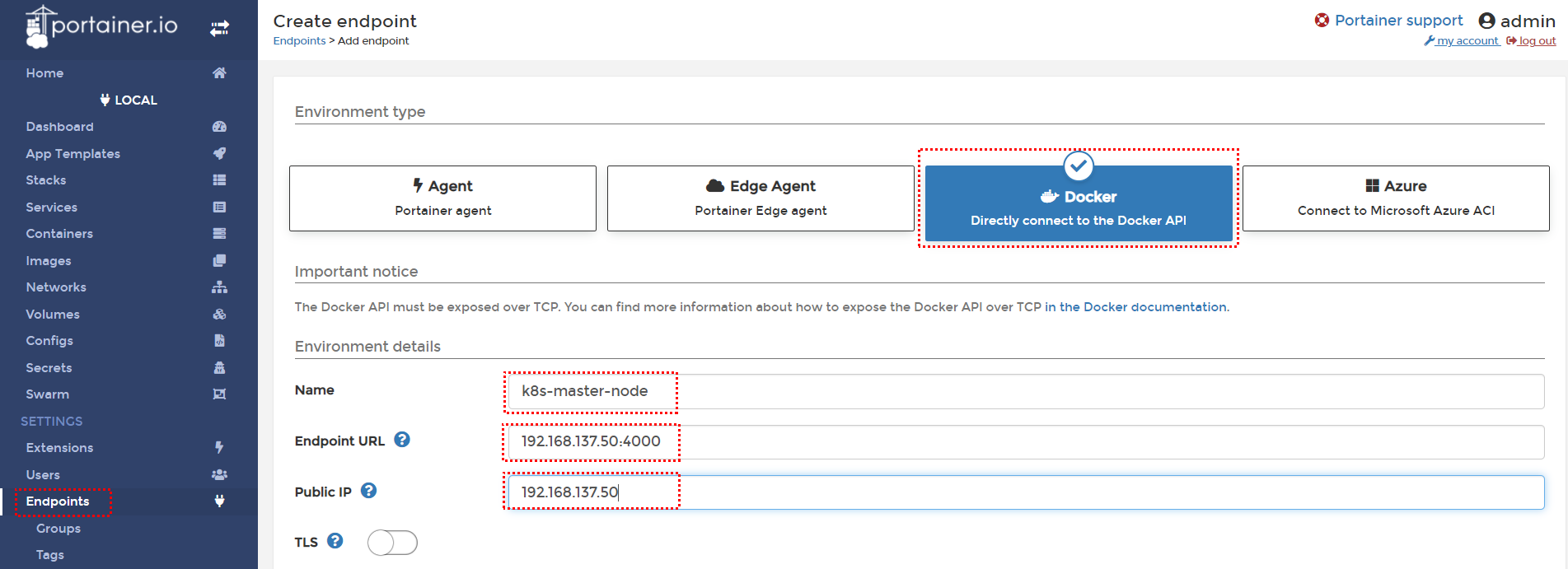1568x569 pixels.
Task: Click the Images clone icon
Action: tap(219, 260)
